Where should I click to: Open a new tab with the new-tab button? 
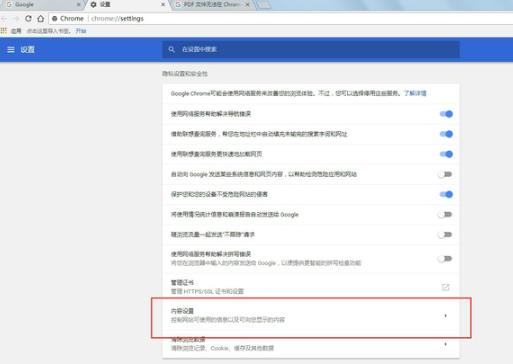pos(263,5)
